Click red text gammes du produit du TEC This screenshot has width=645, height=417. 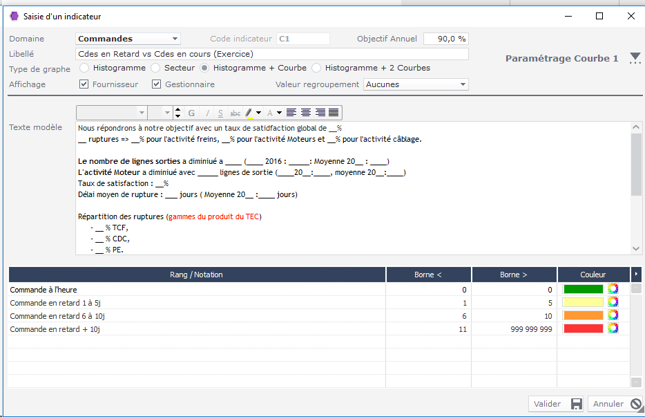point(213,217)
